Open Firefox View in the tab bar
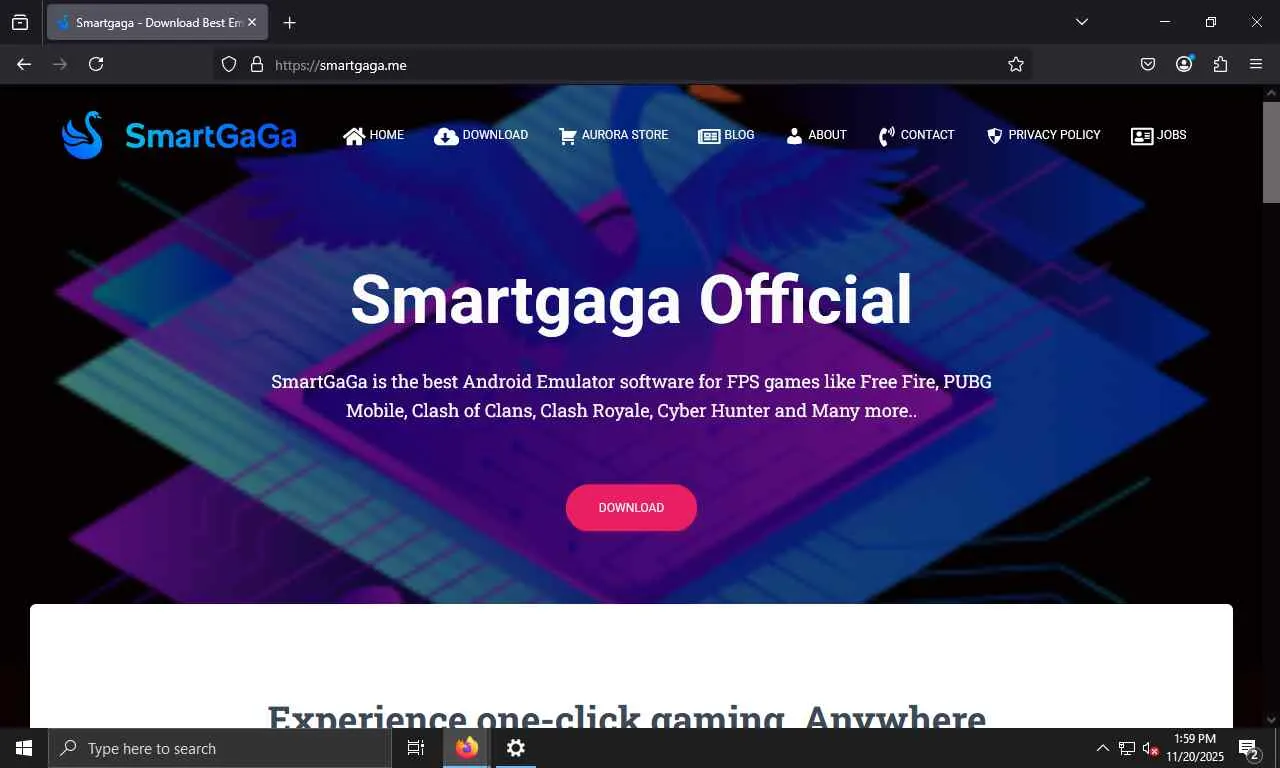 [20, 22]
